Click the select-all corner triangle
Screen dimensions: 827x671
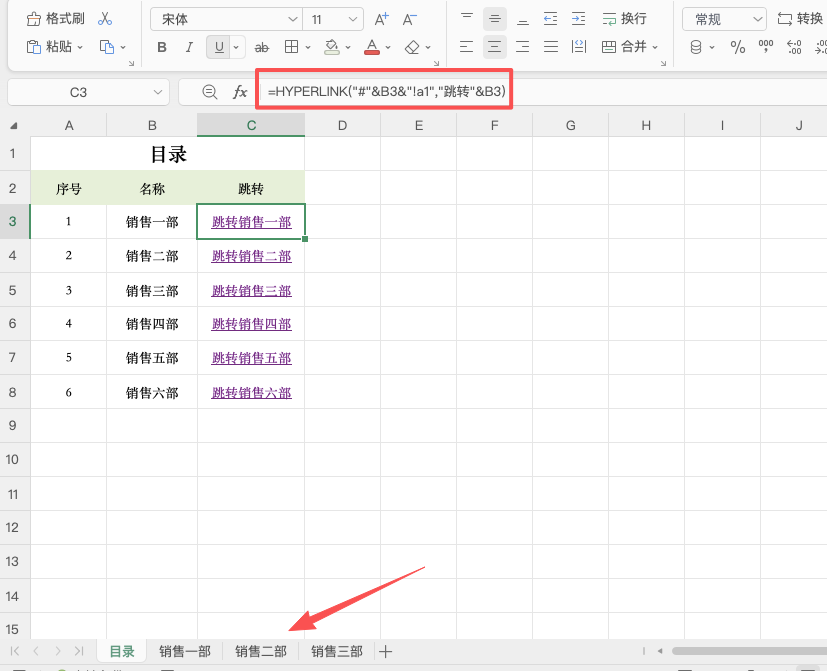click(x=14, y=126)
